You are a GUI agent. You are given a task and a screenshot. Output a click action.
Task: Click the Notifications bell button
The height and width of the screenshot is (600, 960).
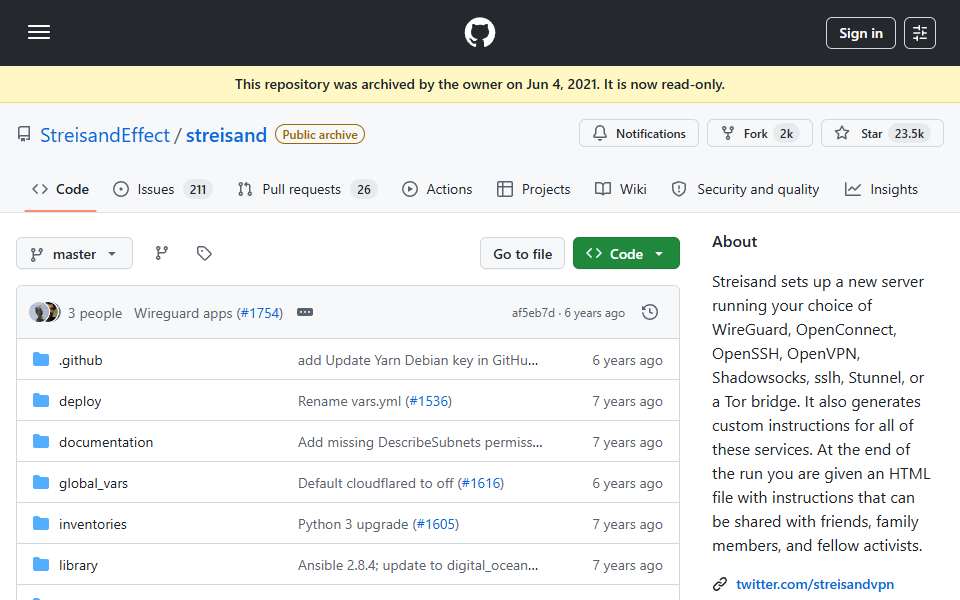(639, 133)
